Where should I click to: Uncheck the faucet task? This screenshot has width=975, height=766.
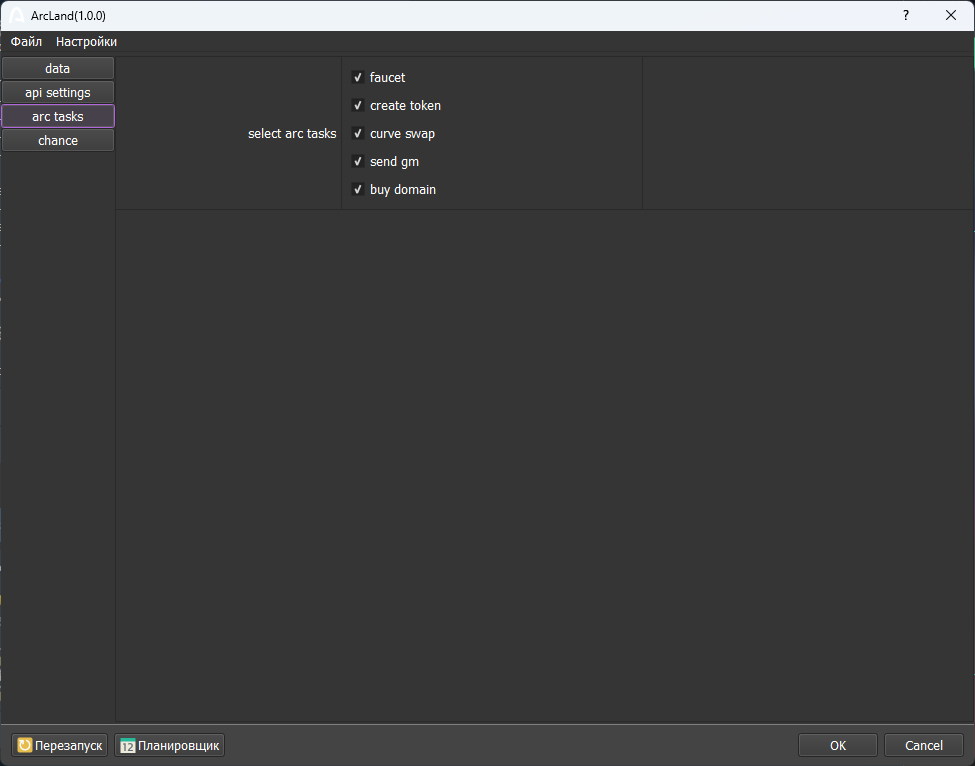click(358, 78)
